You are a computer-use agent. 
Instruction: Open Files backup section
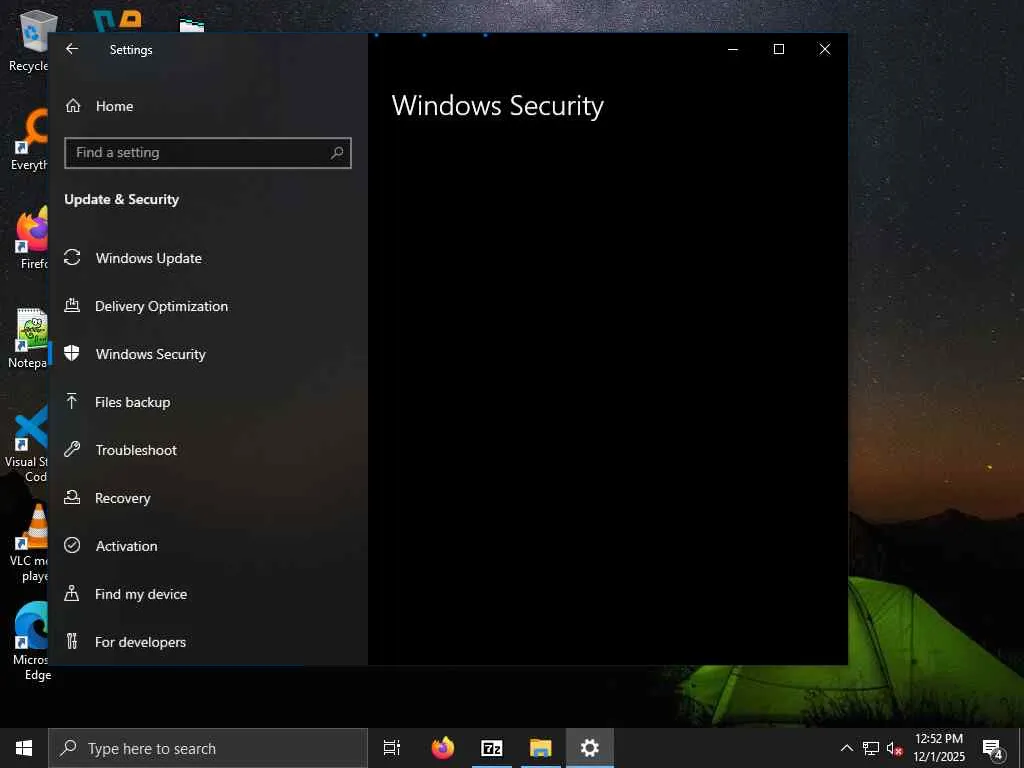208,402
